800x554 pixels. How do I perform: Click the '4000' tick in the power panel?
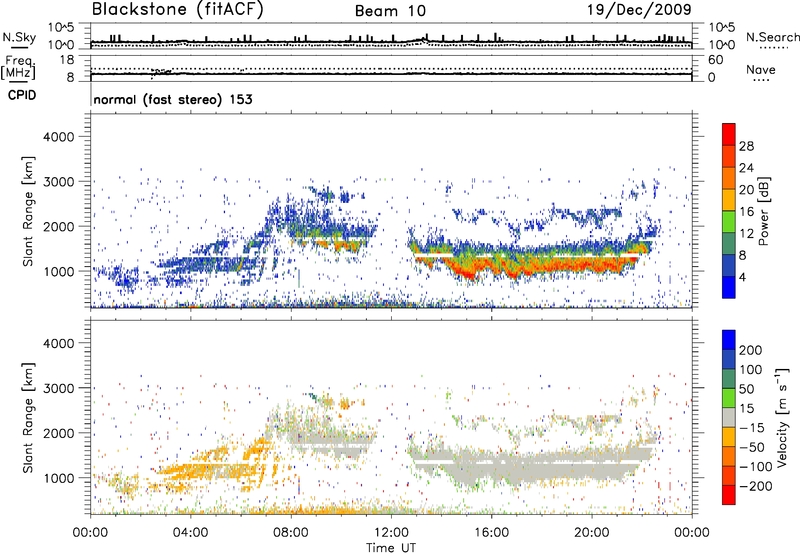[x=58, y=137]
